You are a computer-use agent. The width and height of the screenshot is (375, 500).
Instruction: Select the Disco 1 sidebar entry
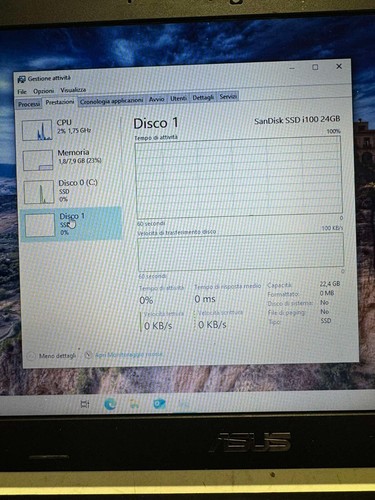(x=71, y=224)
